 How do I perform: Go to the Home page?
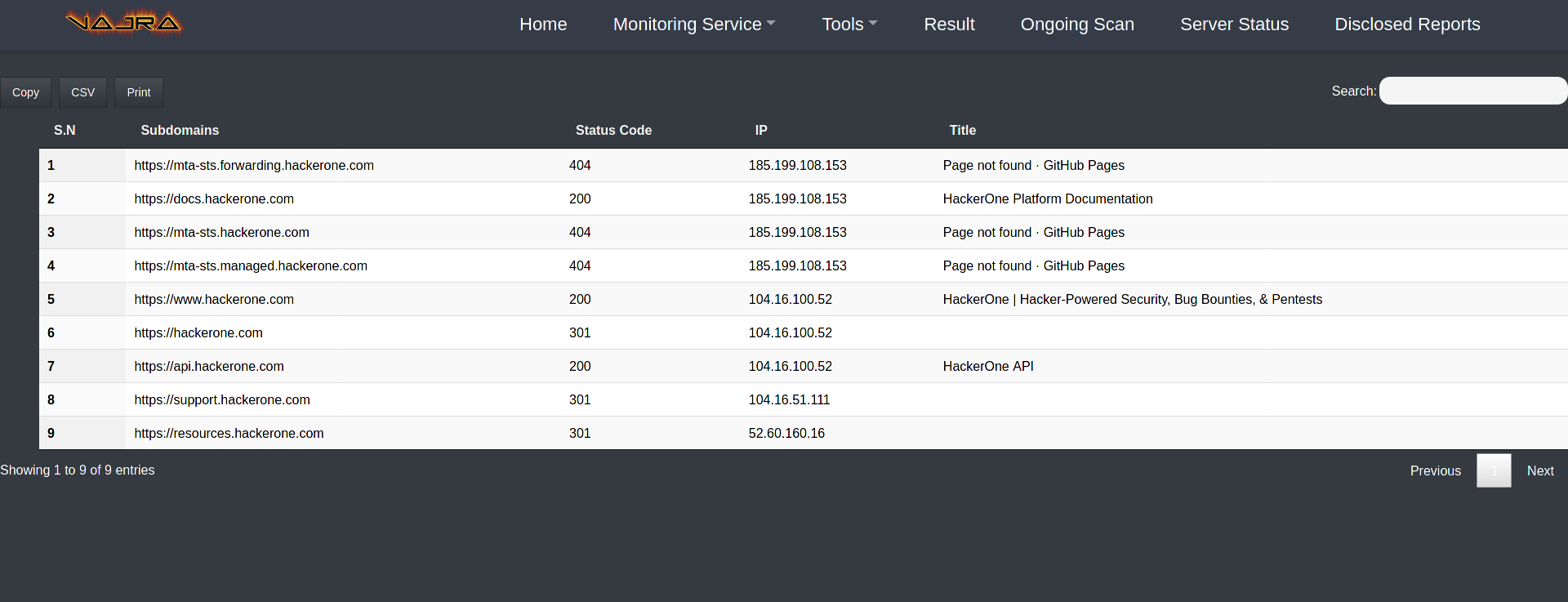[x=543, y=25]
